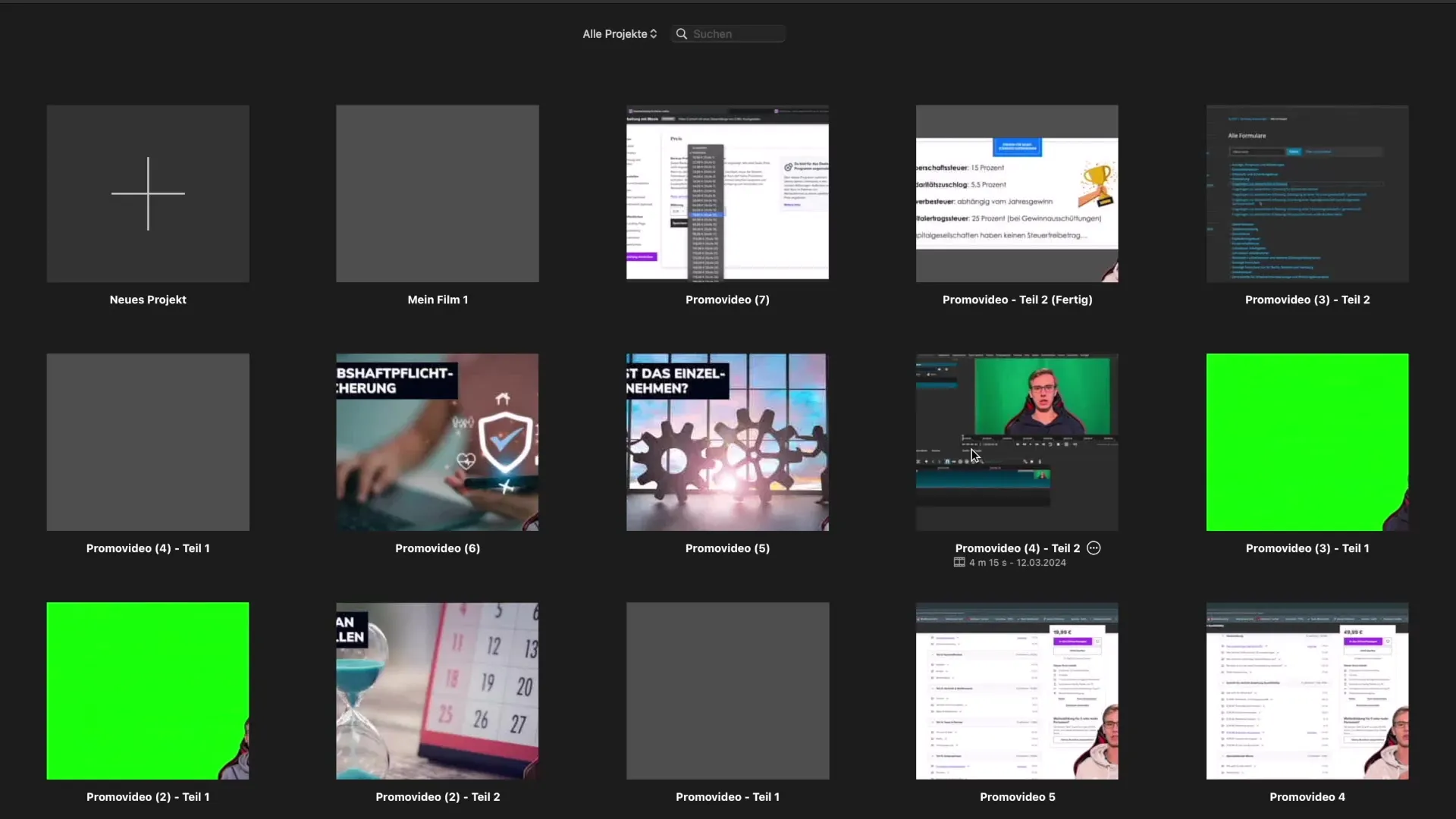Click the plus icon for Neues Projekt
The image size is (1456, 819).
(x=148, y=193)
